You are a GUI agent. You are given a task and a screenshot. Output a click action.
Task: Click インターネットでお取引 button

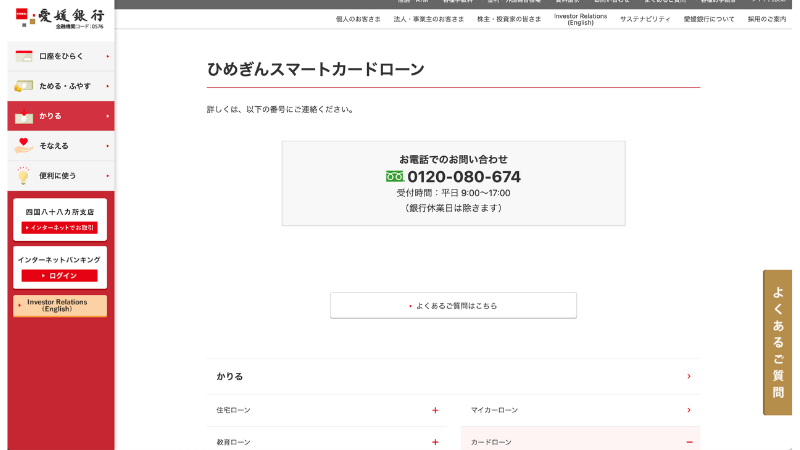point(59,228)
